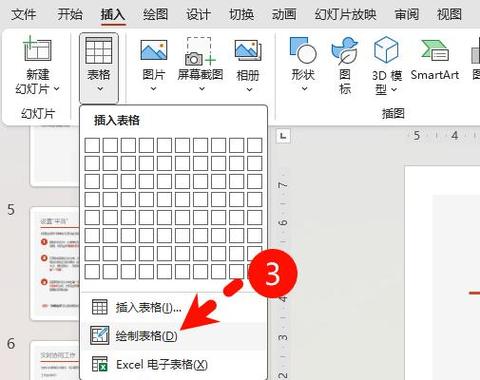Open the 设计 ribbon tab
480x380 pixels.
click(x=198, y=15)
